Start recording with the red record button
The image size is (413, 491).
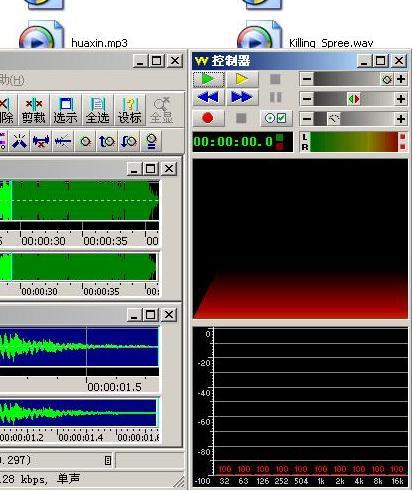tap(208, 118)
